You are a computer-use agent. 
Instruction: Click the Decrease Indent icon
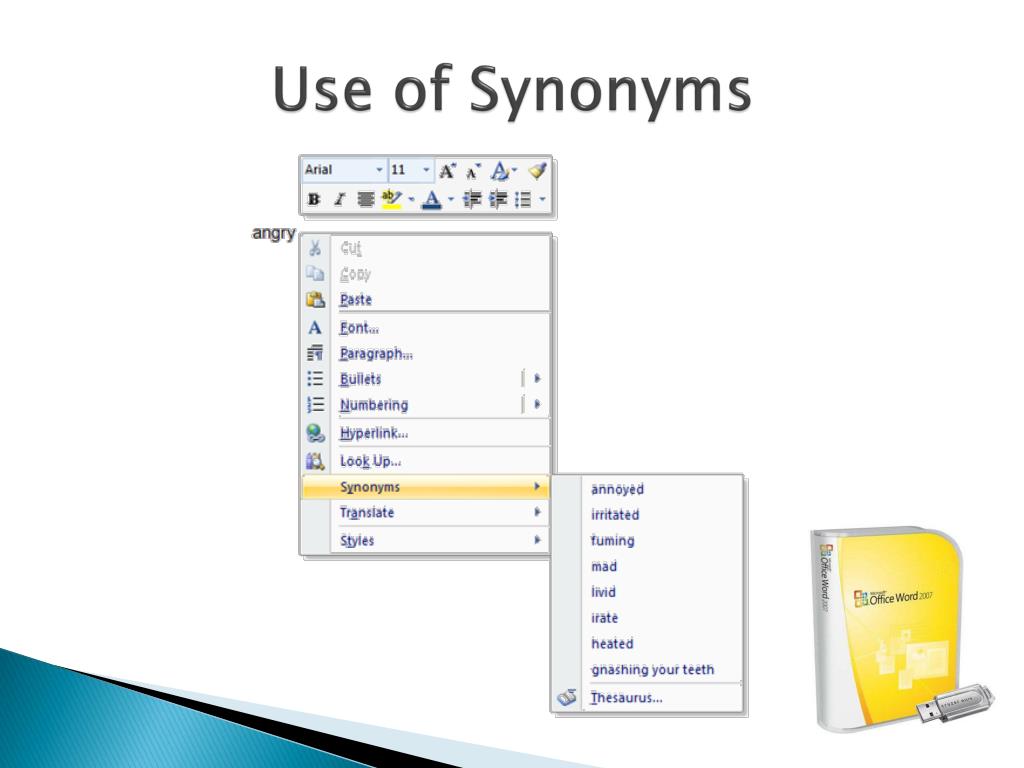tap(472, 199)
